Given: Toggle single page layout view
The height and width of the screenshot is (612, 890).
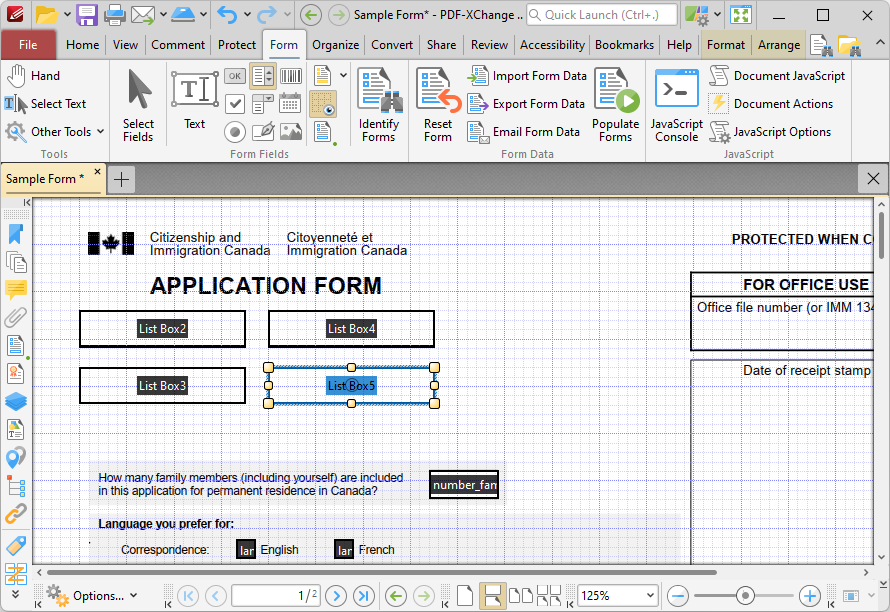Looking at the screenshot, I should coord(465,596).
